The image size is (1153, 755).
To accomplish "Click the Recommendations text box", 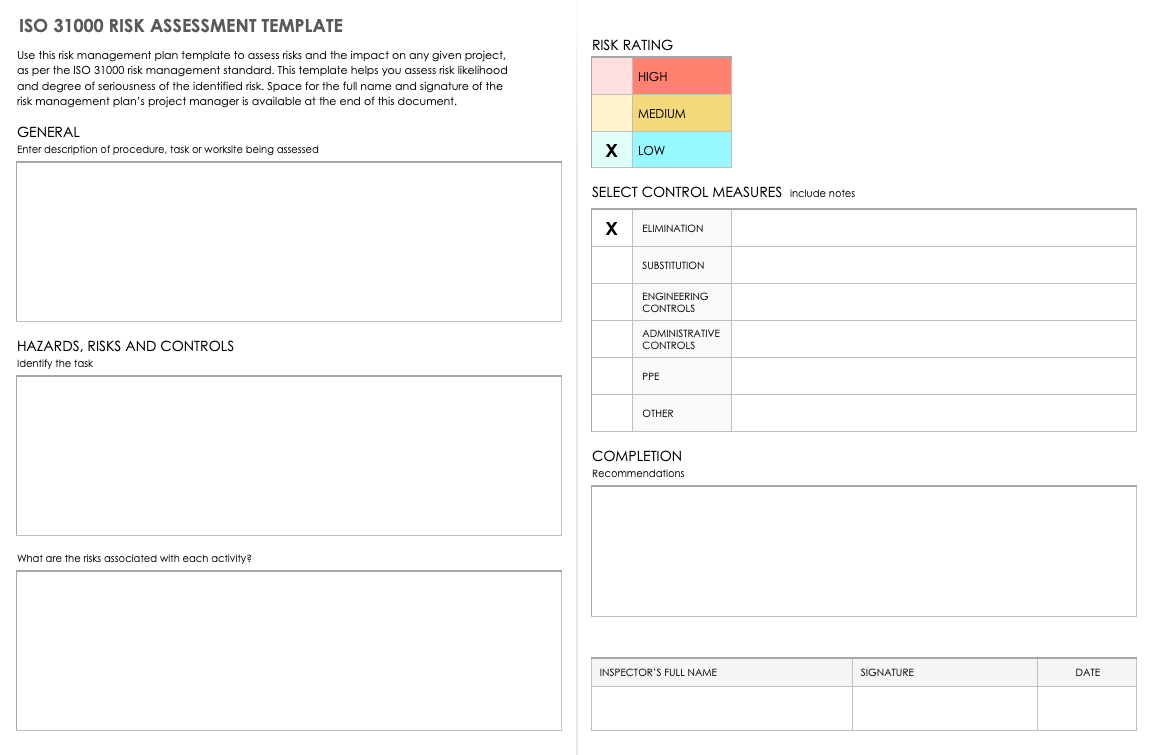I will (863, 551).
